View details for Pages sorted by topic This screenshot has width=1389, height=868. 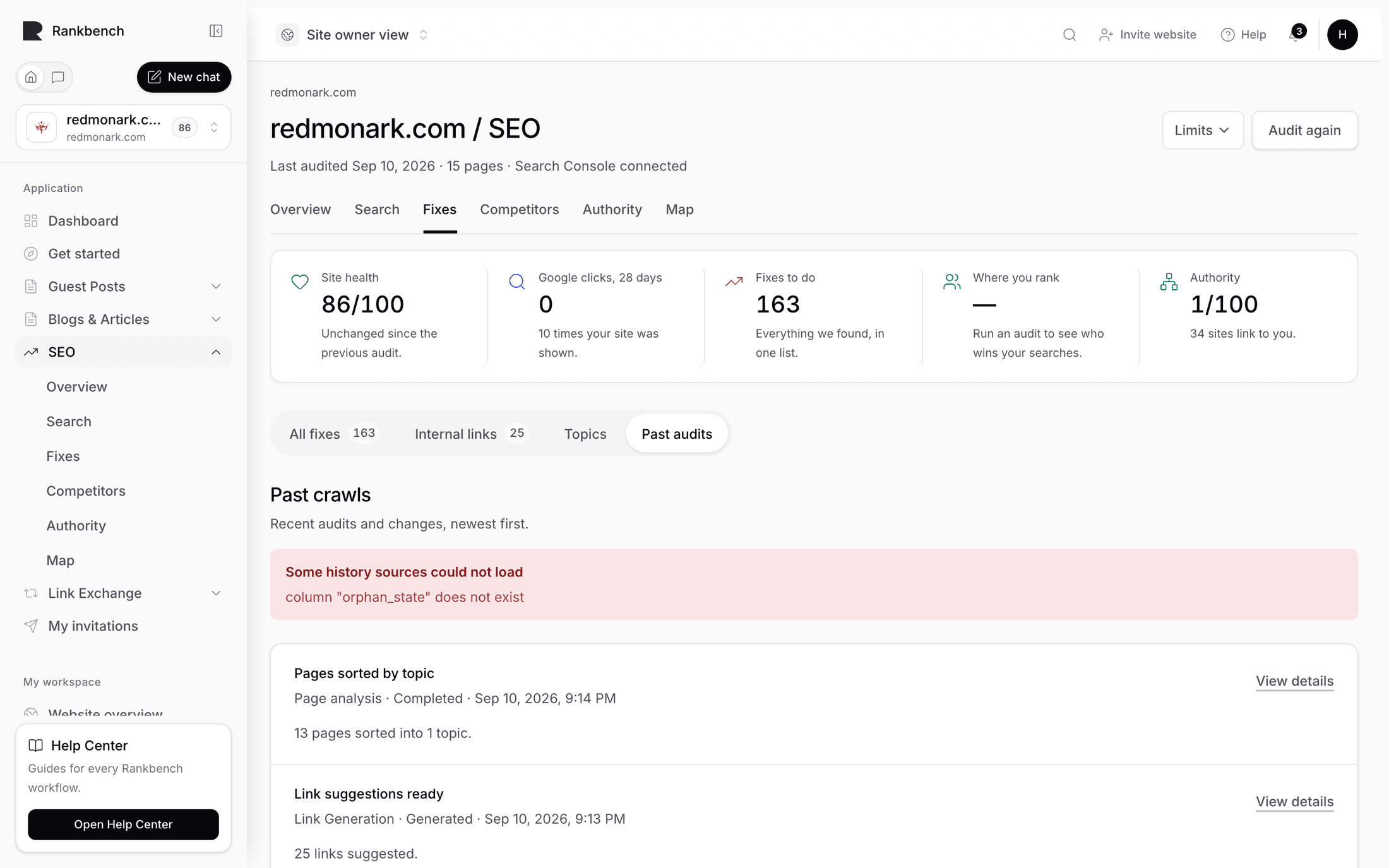click(1294, 681)
